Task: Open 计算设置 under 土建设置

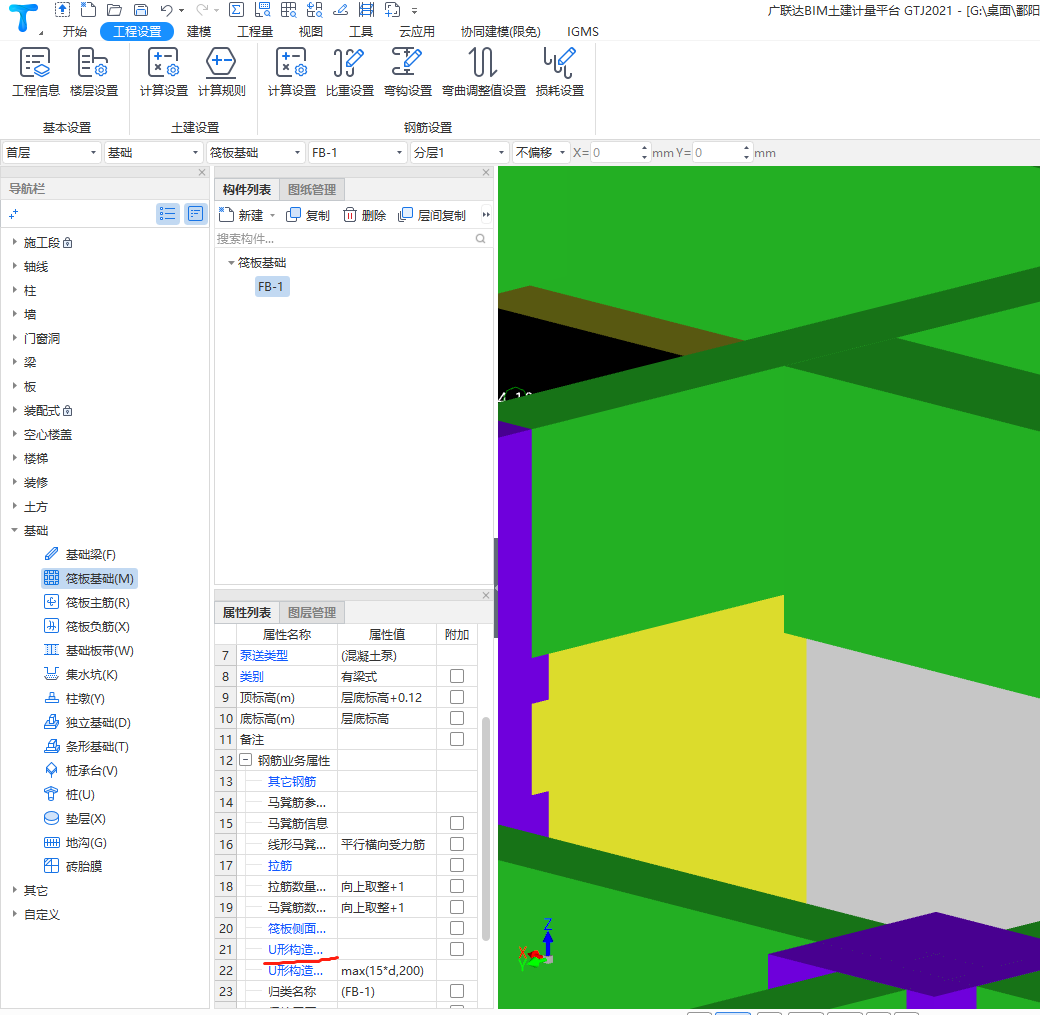Action: [163, 72]
